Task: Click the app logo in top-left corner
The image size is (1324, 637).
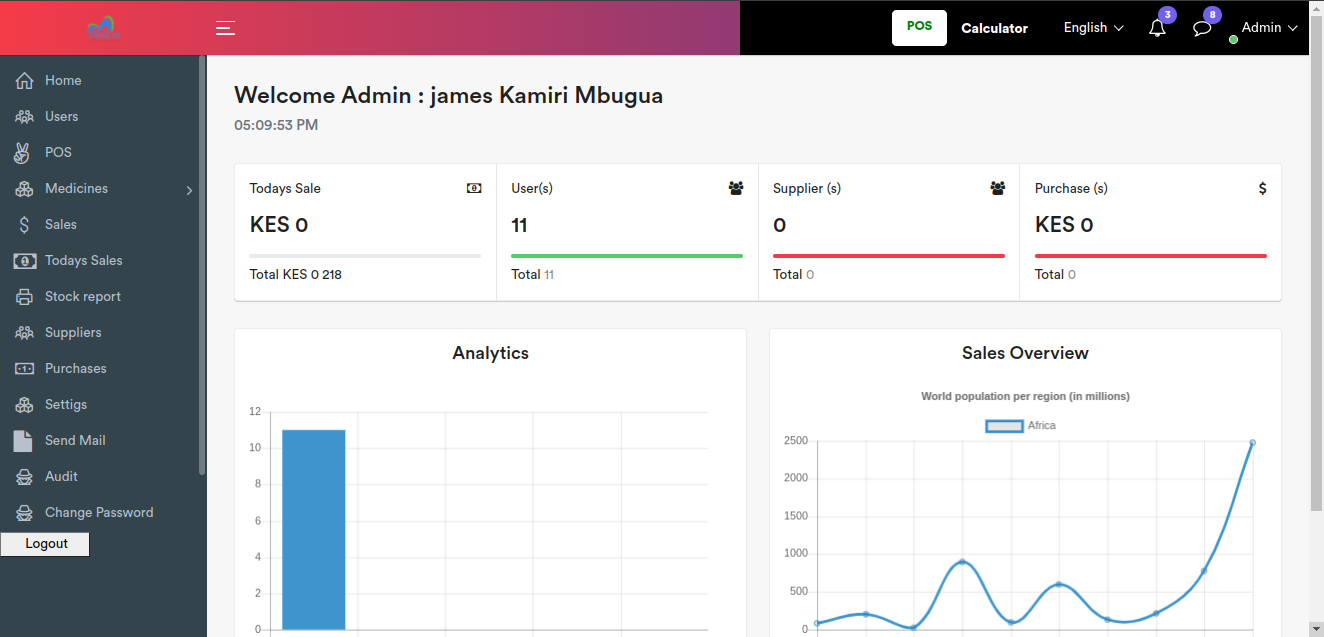Action: coord(103,28)
